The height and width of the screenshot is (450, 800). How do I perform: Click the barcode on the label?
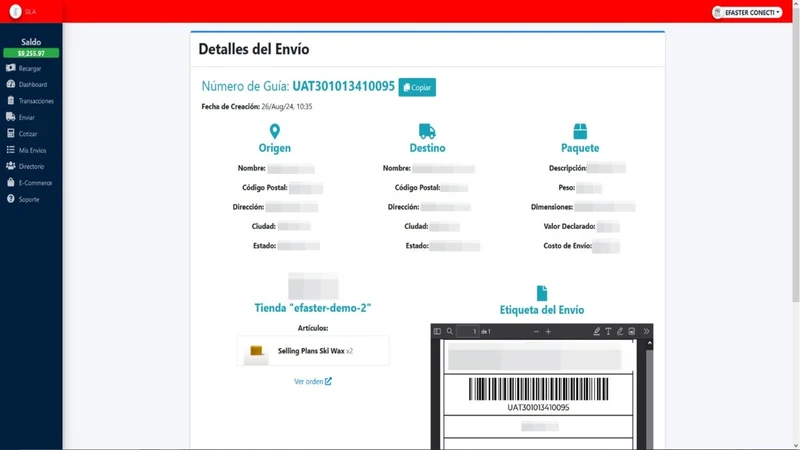(538, 389)
